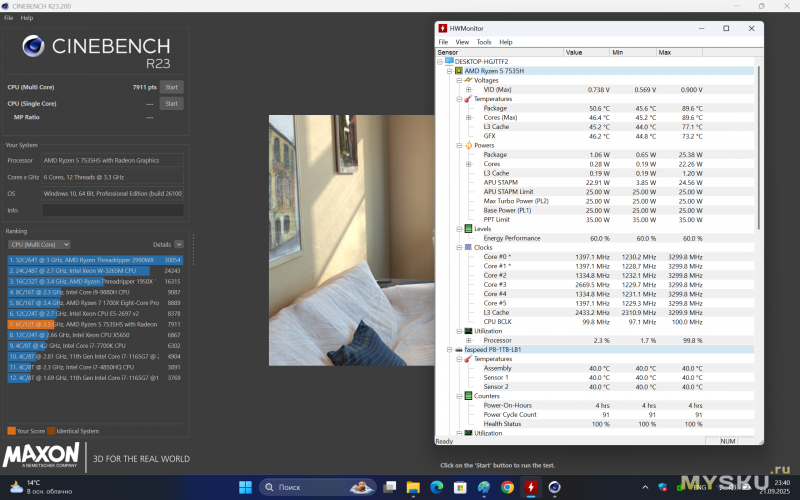The width and height of the screenshot is (800, 500).
Task: Collapse the Clocks section
Action: click(x=459, y=247)
